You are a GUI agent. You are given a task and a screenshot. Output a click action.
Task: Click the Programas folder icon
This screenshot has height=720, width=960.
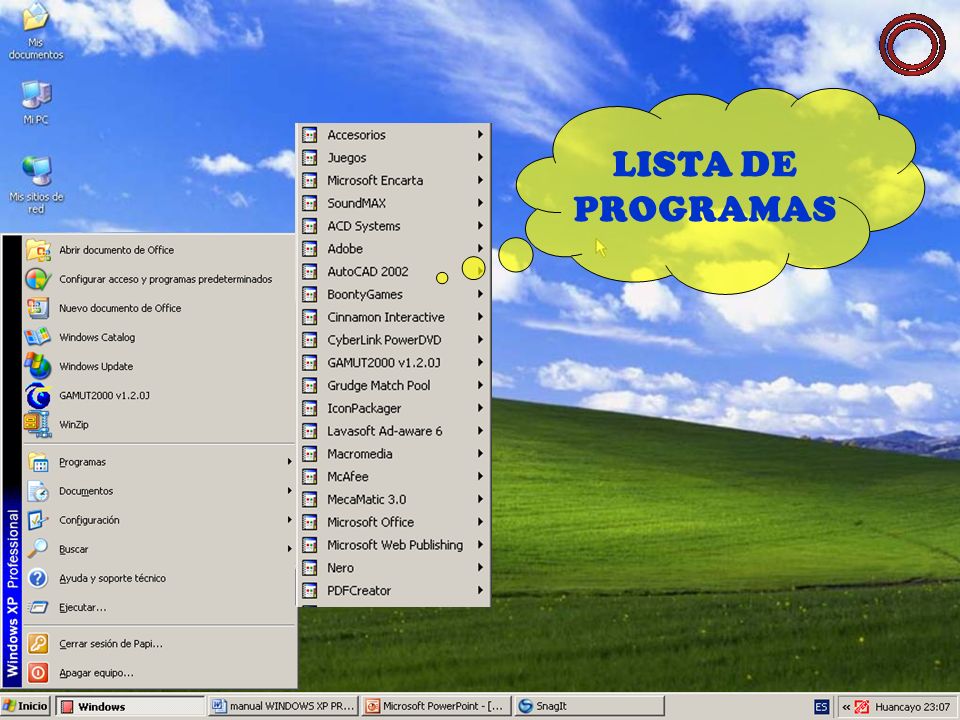(x=38, y=462)
